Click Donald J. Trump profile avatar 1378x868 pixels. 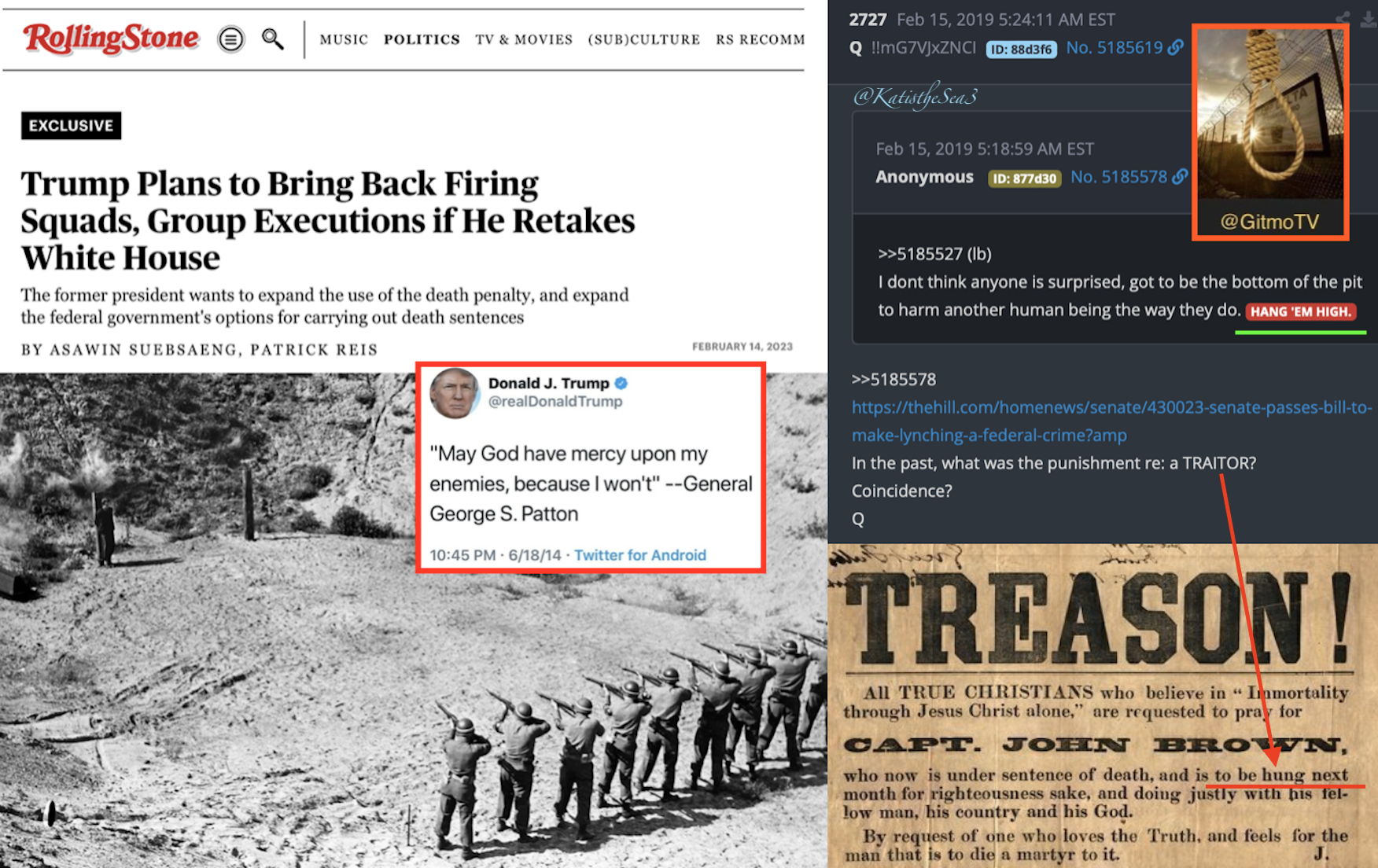[454, 392]
